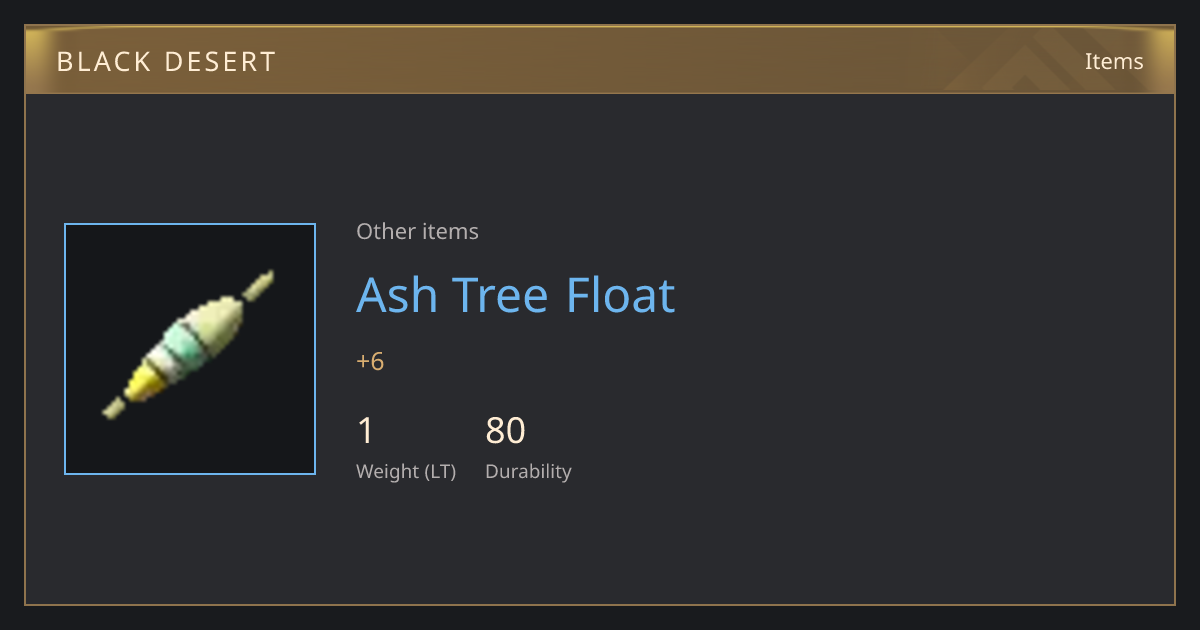This screenshot has width=1200, height=630.
Task: Click the Weight (LT) label
Action: (406, 471)
